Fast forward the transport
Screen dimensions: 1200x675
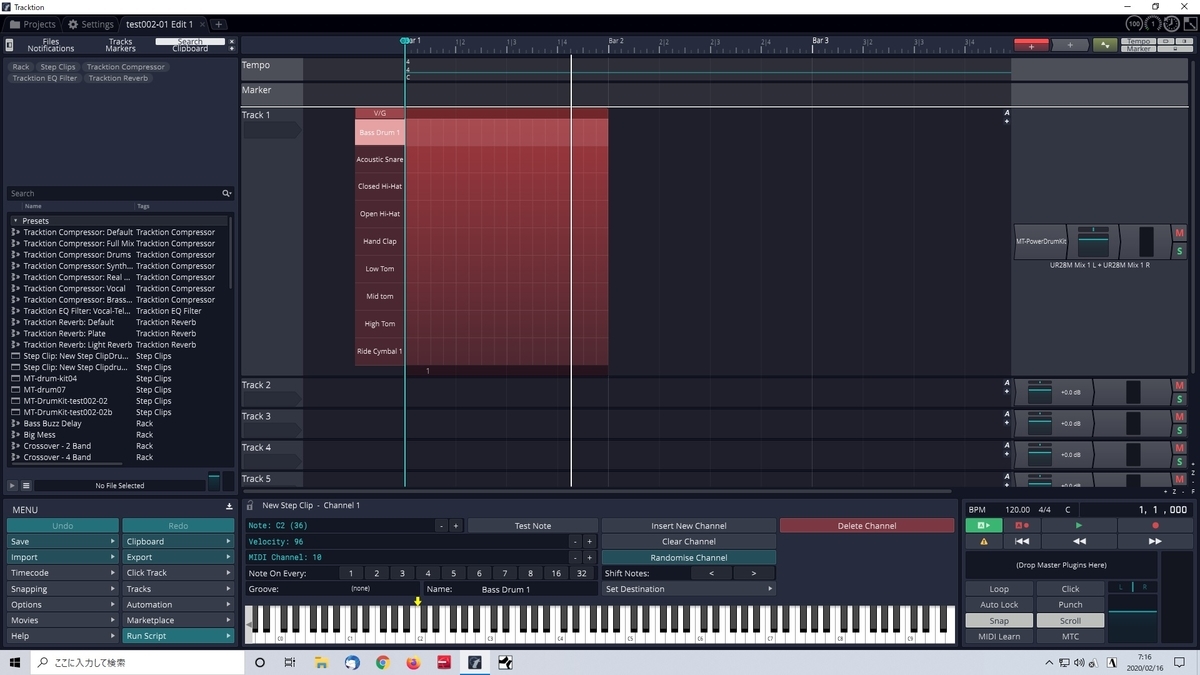1156,541
